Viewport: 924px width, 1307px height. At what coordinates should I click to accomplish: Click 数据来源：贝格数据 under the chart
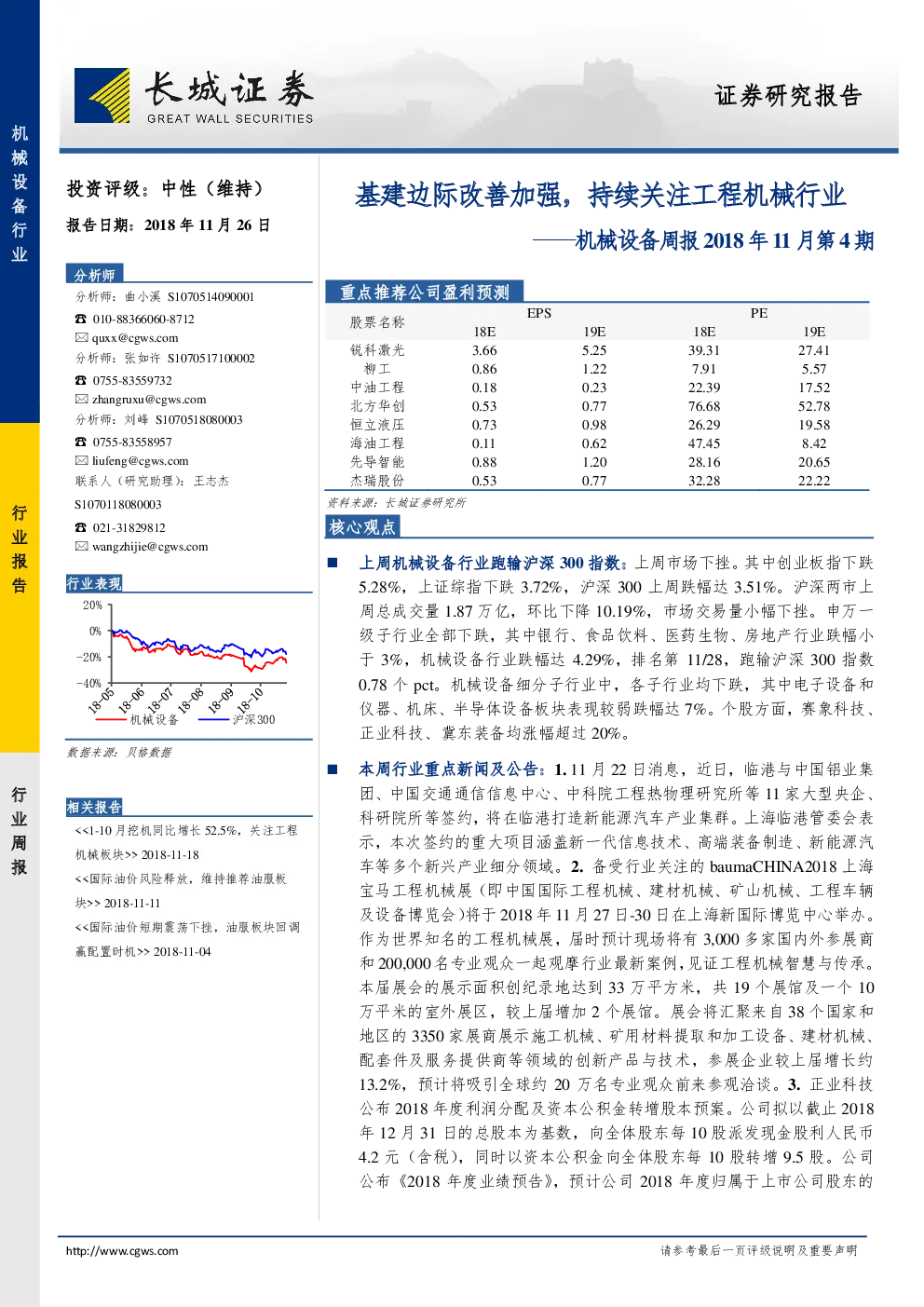point(119,752)
